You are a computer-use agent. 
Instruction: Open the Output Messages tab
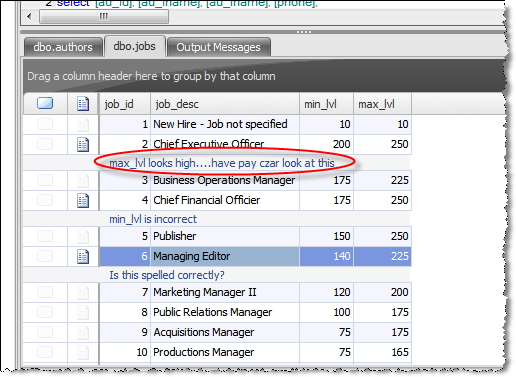click(218, 47)
